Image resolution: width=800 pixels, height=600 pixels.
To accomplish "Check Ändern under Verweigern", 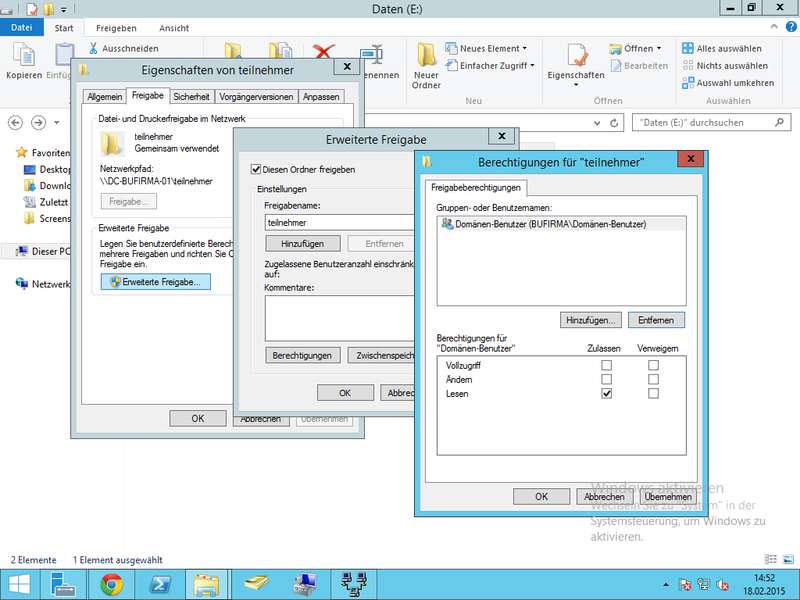I will click(x=653, y=380).
